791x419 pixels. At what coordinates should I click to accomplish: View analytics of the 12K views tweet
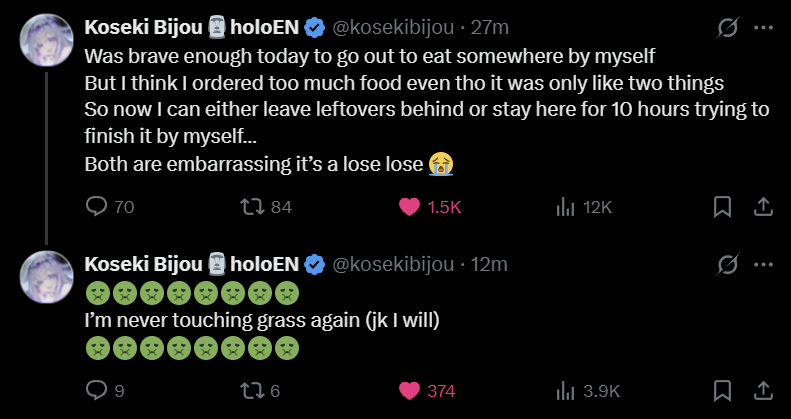565,206
